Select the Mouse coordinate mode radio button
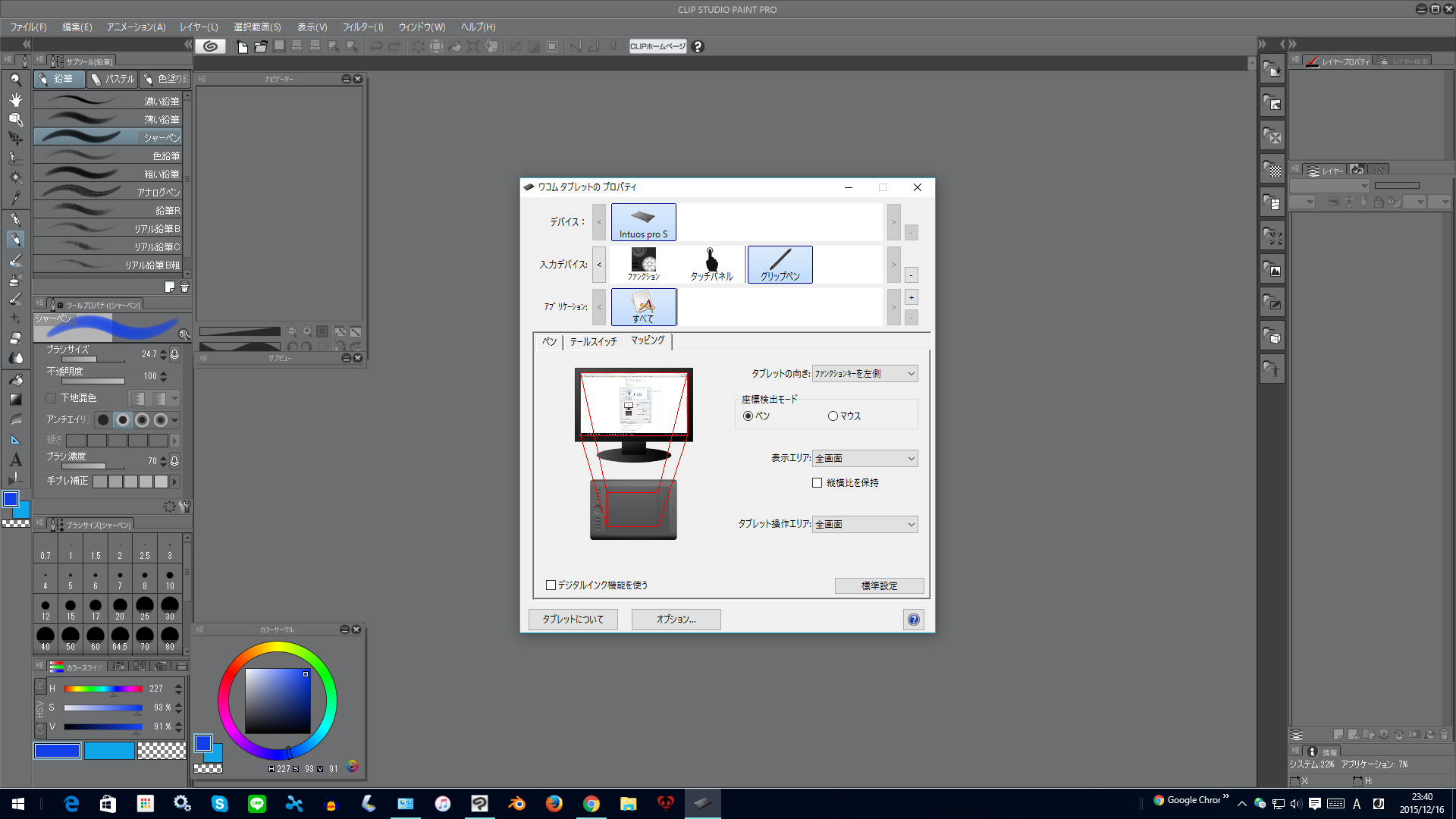1456x819 pixels. pos(833,416)
